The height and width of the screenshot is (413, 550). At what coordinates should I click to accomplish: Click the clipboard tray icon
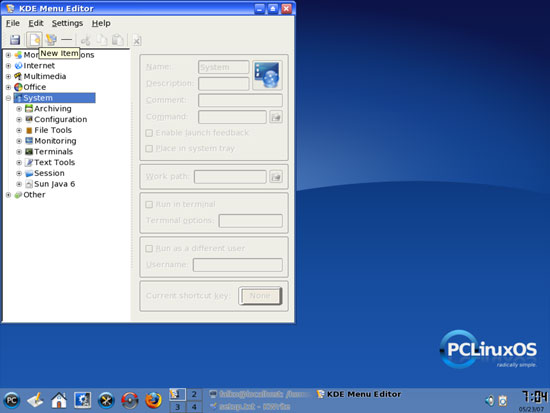tap(503, 400)
